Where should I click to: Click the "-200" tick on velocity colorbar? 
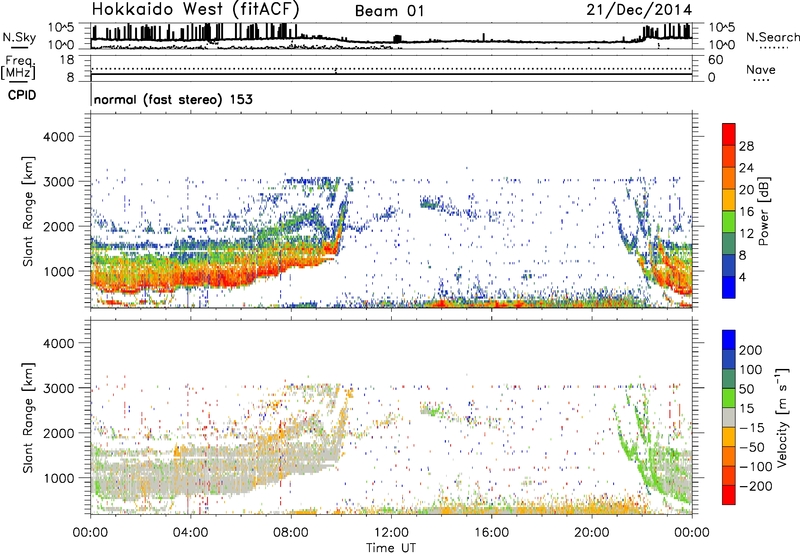pos(756,486)
